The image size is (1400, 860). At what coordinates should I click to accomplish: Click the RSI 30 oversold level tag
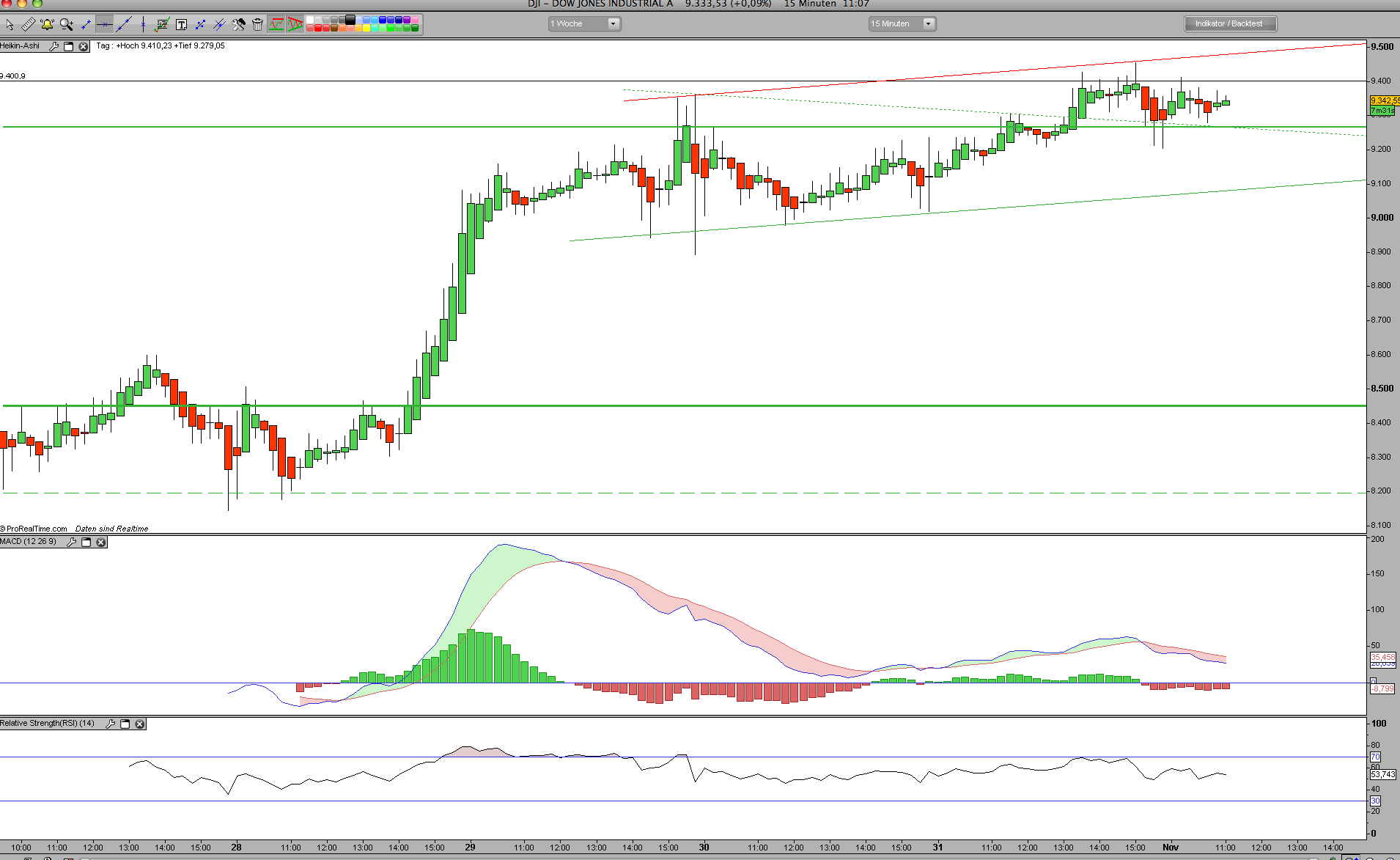[x=1376, y=801]
